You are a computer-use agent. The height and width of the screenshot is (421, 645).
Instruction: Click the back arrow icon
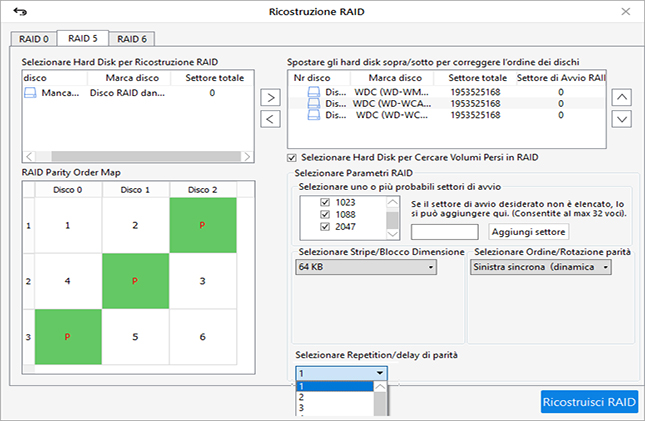(20, 12)
